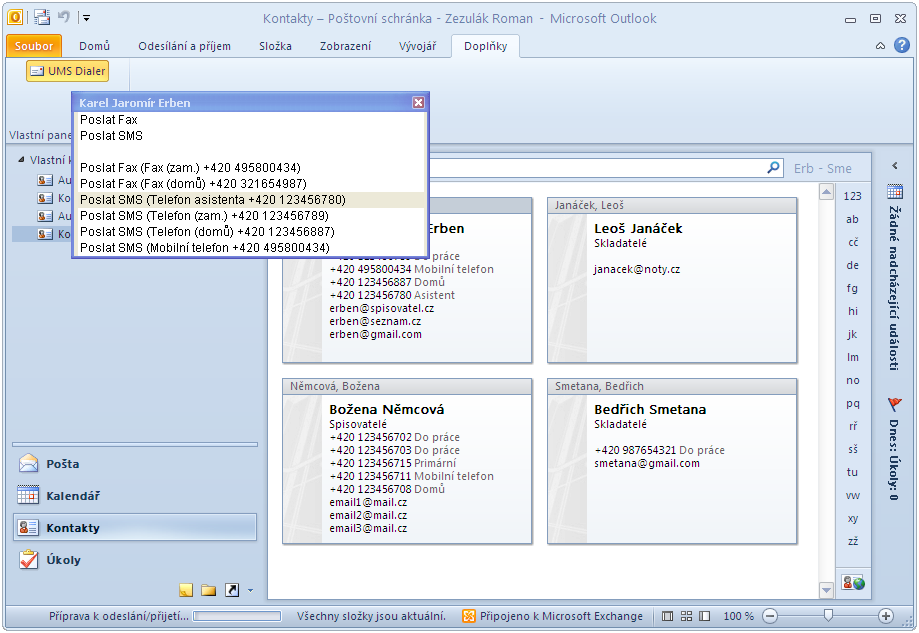Click the contacts scrollbar up arrow
The image size is (919, 633).
coord(826,192)
